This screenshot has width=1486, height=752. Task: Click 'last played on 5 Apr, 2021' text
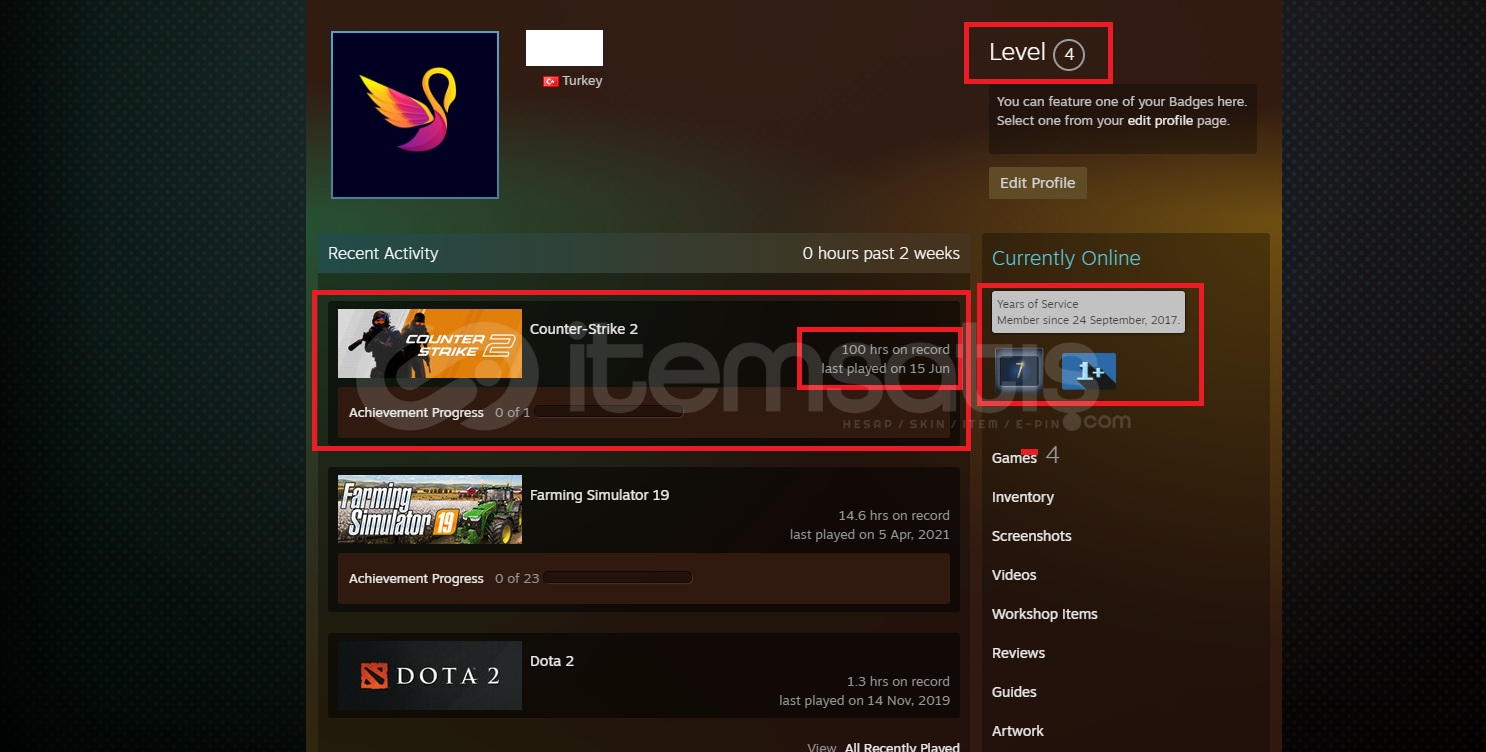point(870,535)
